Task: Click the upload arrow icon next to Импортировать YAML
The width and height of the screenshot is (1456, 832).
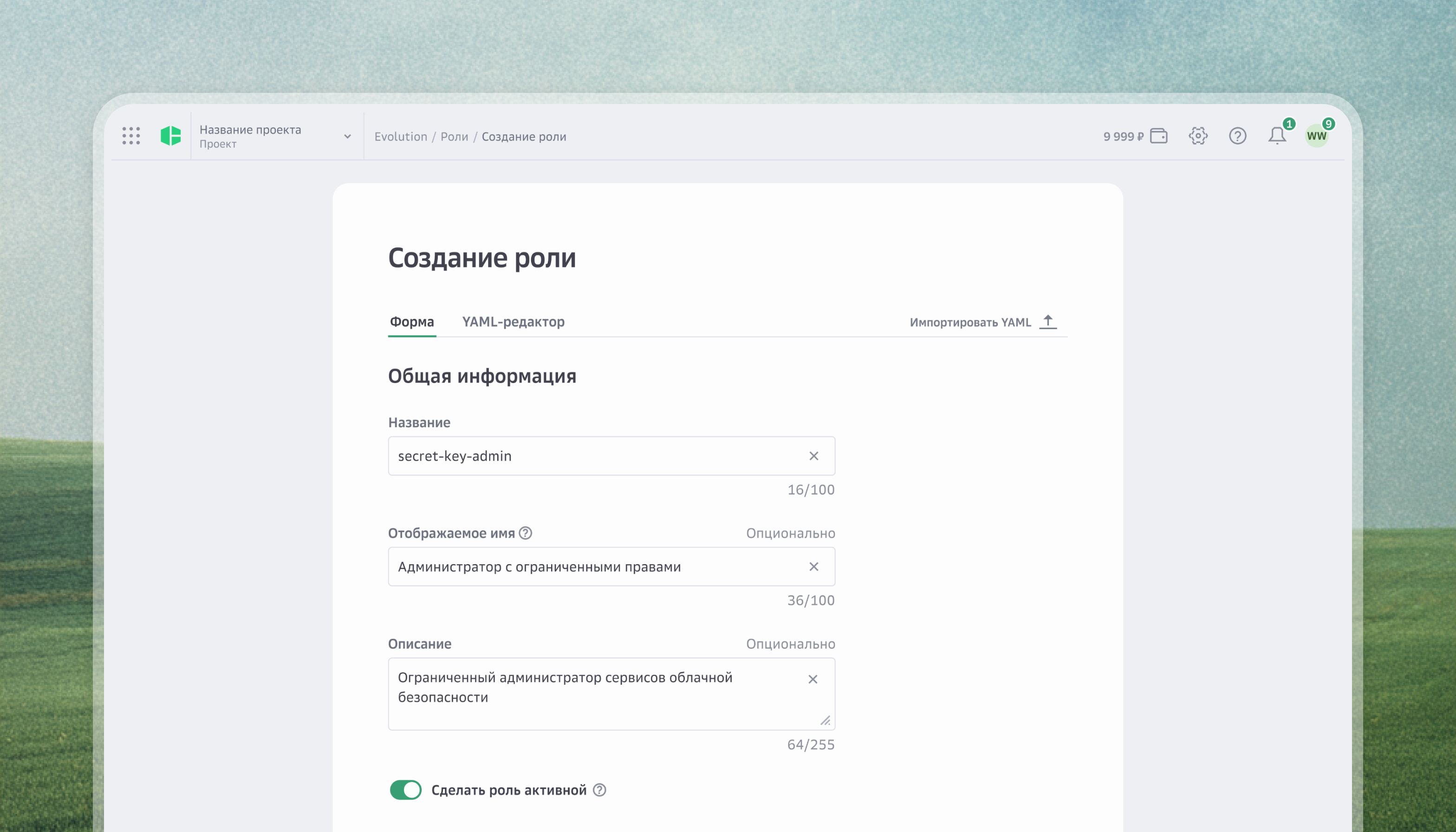Action: click(1048, 322)
